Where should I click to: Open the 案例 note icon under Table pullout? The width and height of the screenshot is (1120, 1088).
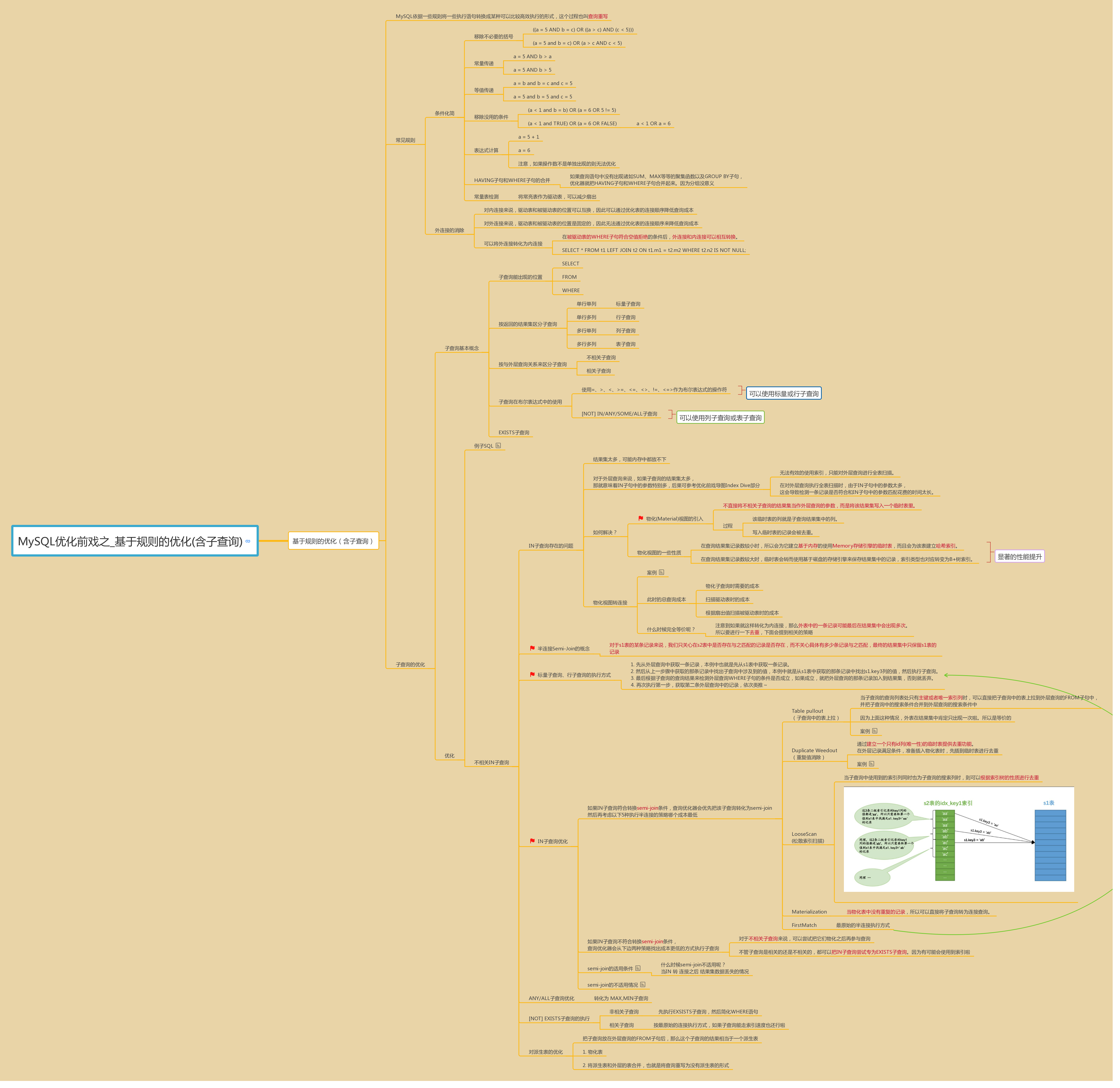tap(880, 735)
